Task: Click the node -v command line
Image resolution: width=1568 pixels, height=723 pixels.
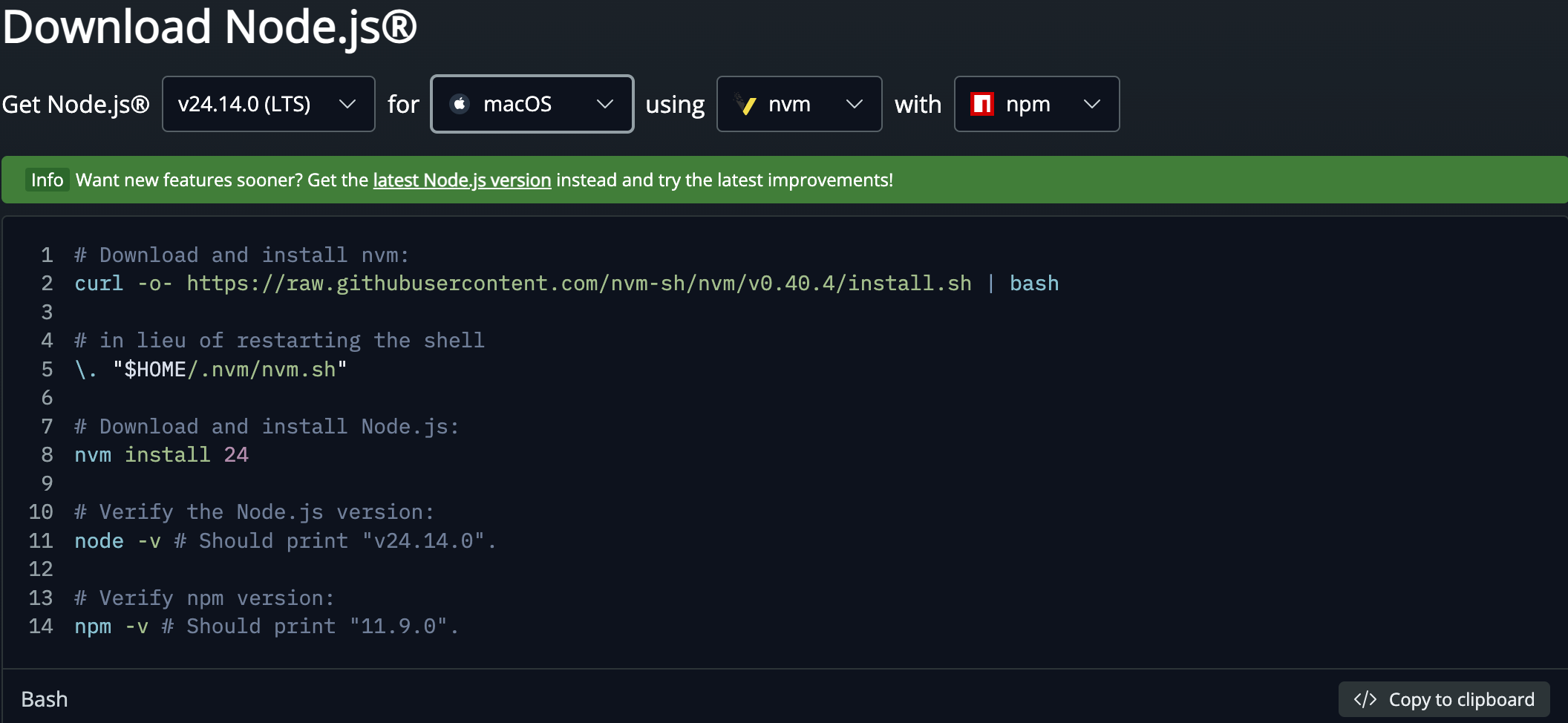Action: (x=117, y=540)
